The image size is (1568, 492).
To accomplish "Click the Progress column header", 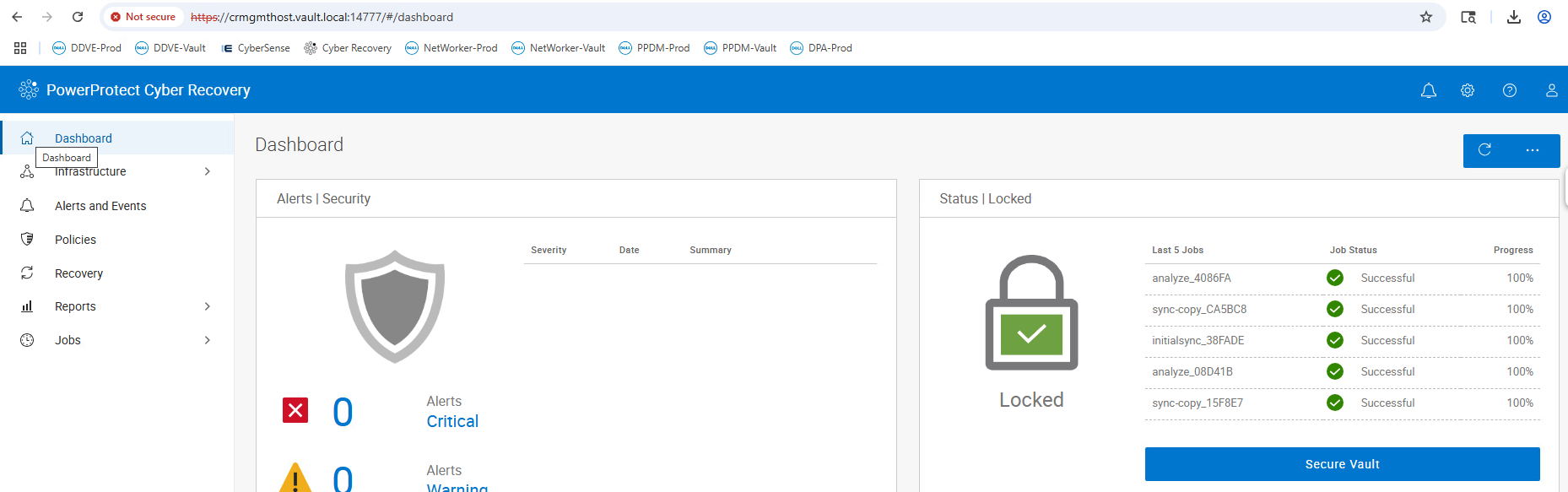I will [x=1513, y=250].
